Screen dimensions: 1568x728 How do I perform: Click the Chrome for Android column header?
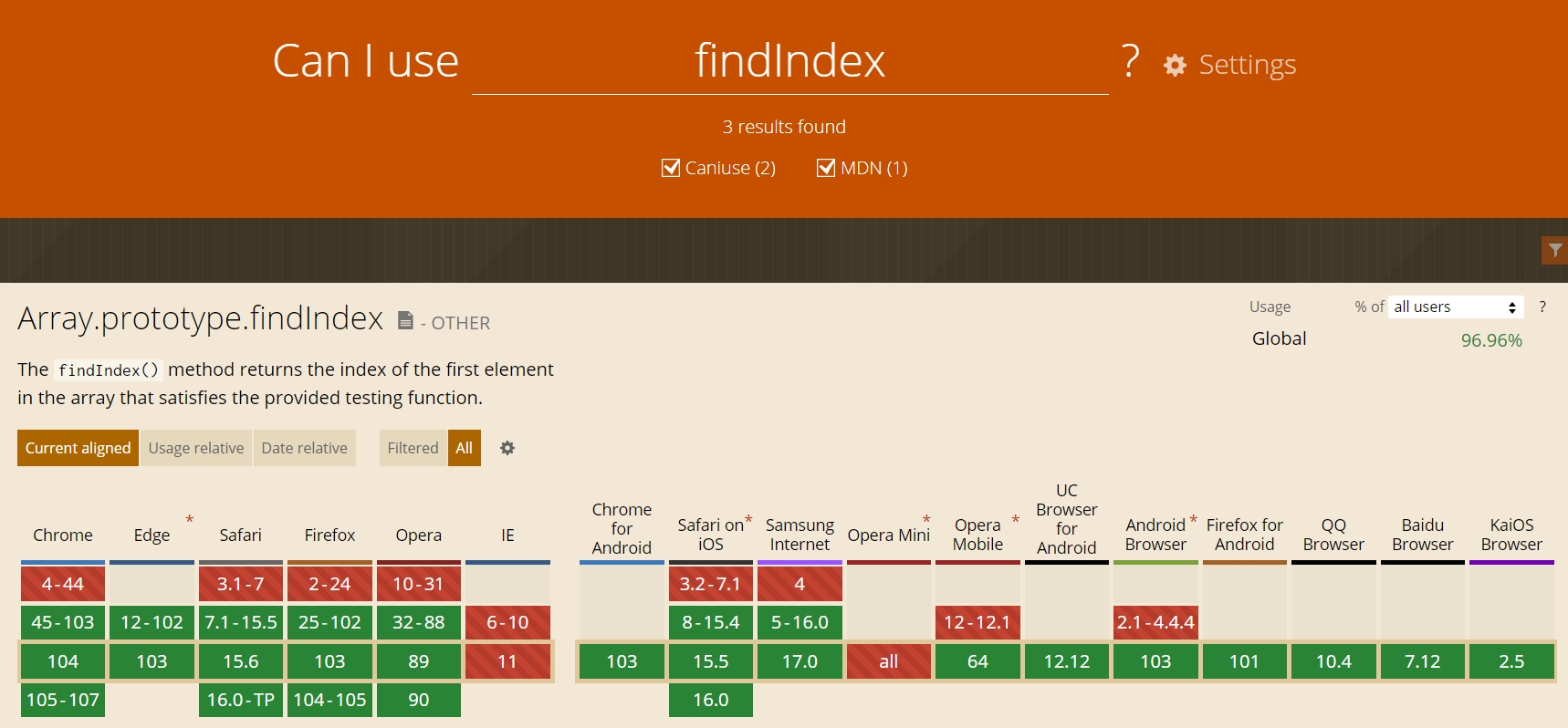(622, 528)
